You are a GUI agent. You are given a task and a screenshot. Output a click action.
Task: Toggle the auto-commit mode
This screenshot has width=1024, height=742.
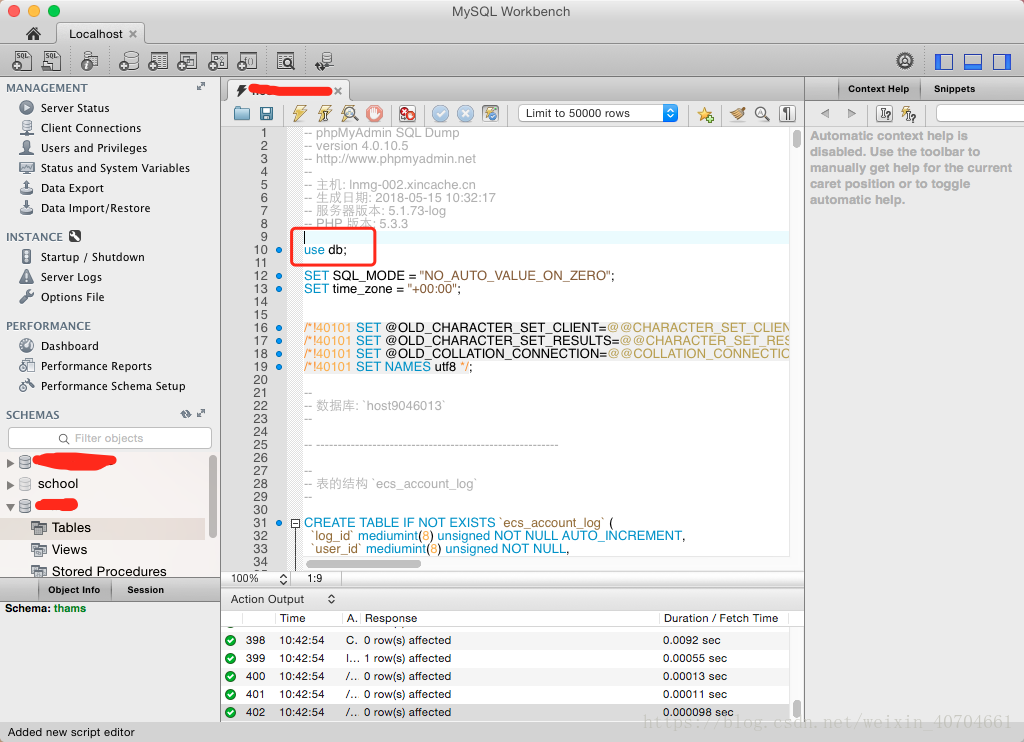click(490, 114)
